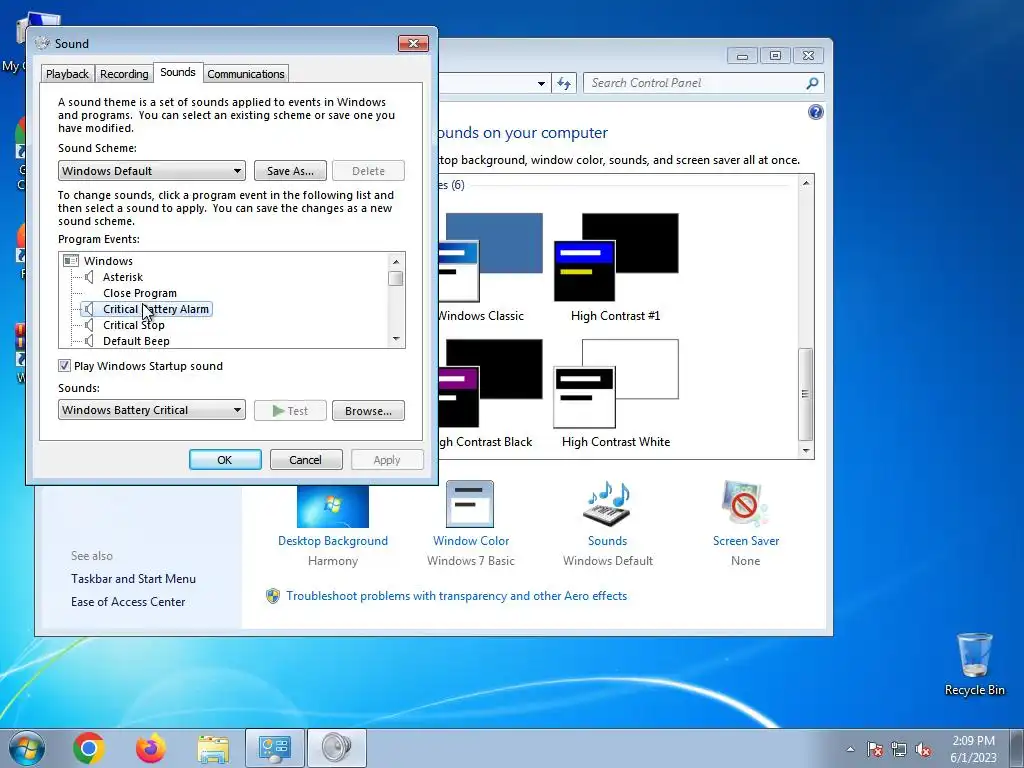Apply the High Contrast White theme
This screenshot has width=1024, height=768.
616,394
